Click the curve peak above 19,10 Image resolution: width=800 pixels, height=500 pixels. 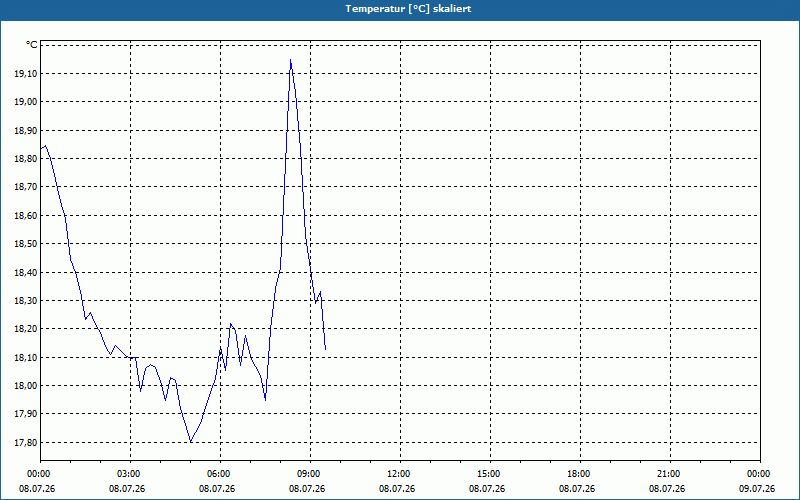click(290, 60)
